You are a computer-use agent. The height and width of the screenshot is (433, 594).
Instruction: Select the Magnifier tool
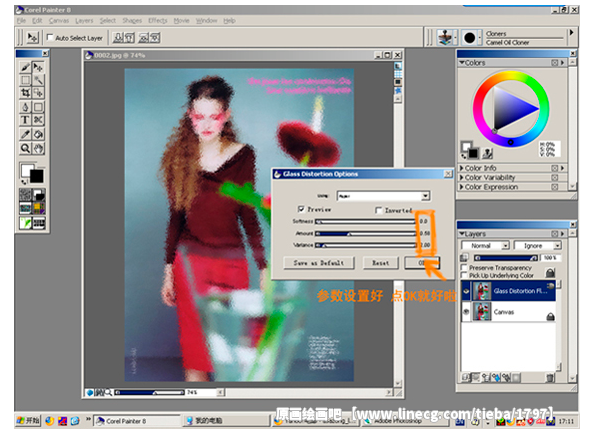25,148
